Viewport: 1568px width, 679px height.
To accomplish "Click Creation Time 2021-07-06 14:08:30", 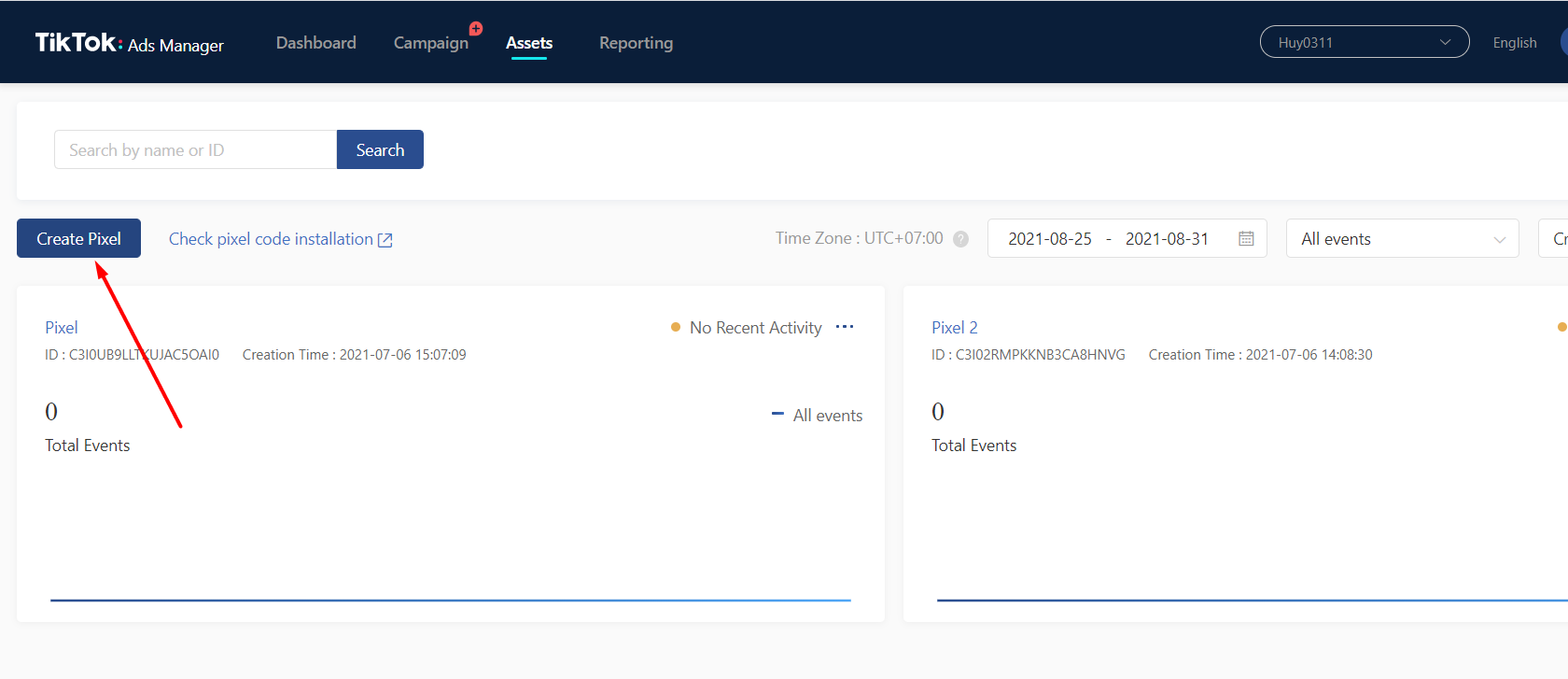I will point(1261,355).
